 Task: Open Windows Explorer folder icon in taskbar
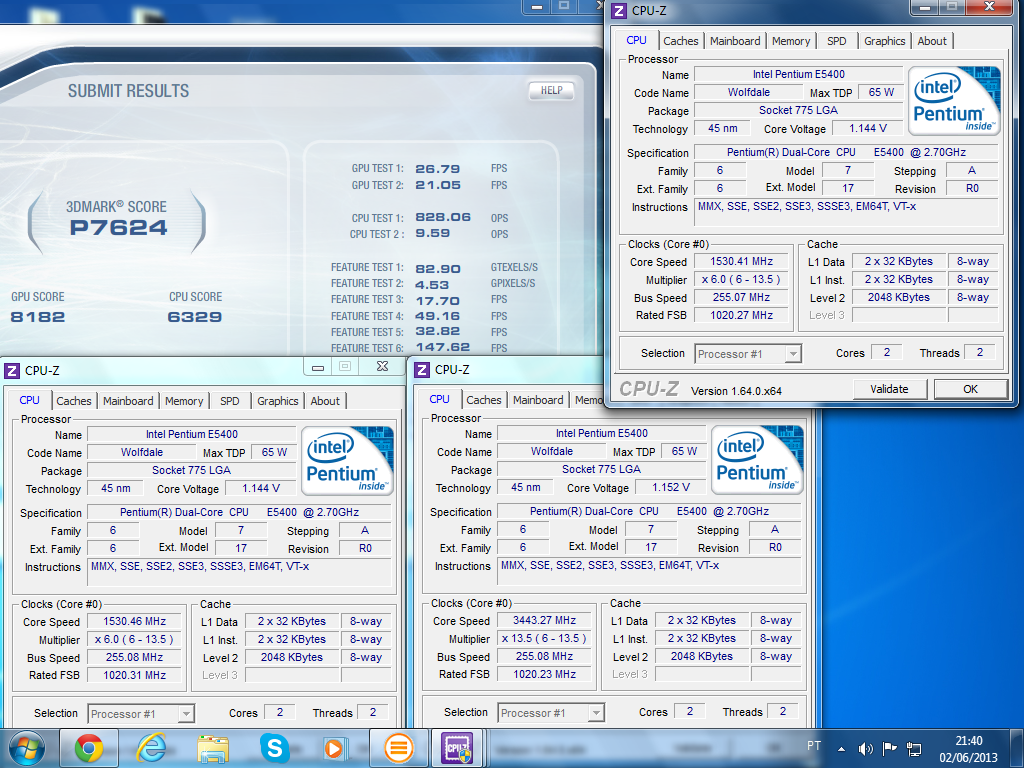(213, 749)
